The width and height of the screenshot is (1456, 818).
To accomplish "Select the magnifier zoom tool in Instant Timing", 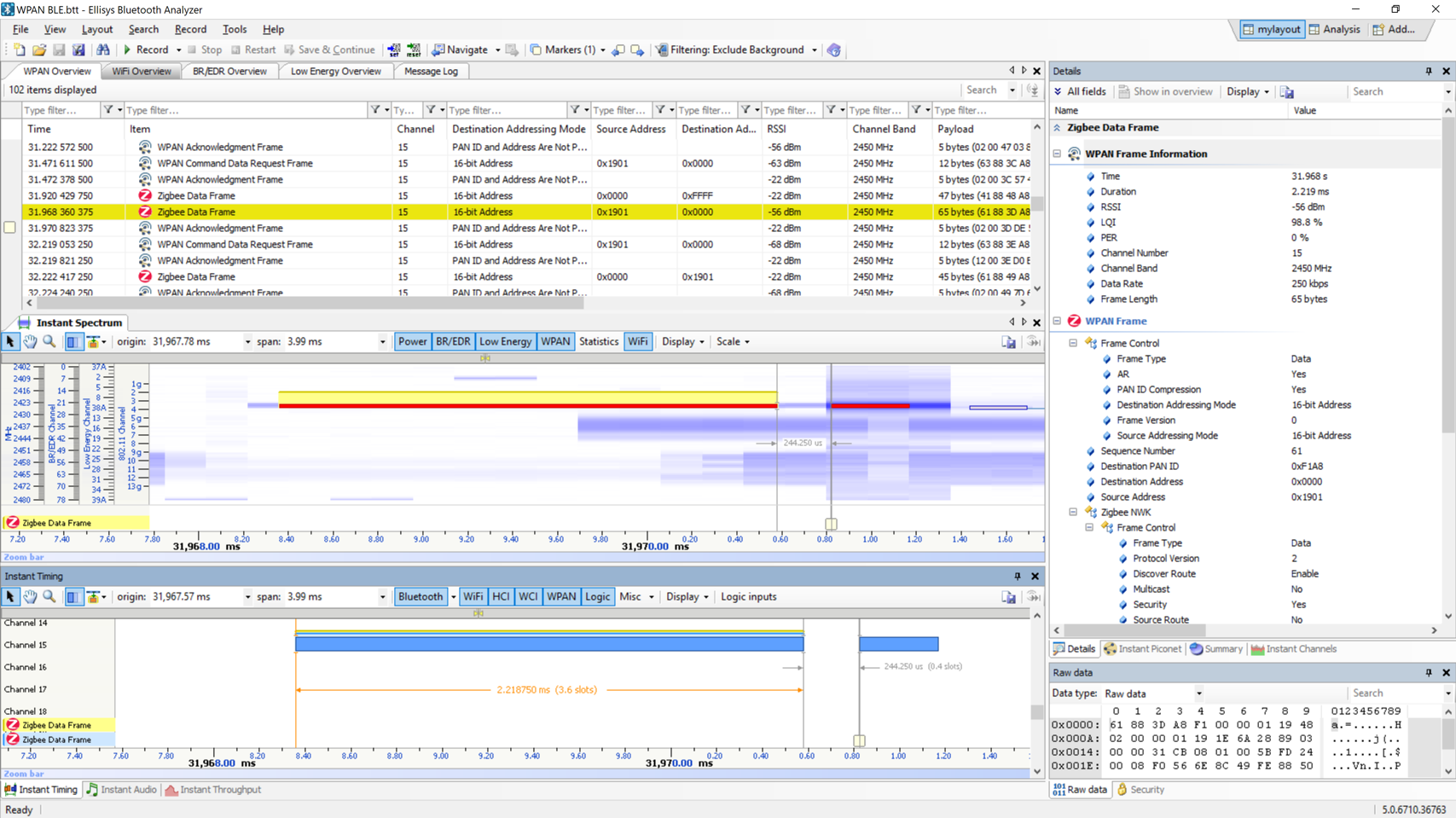I will pos(49,597).
